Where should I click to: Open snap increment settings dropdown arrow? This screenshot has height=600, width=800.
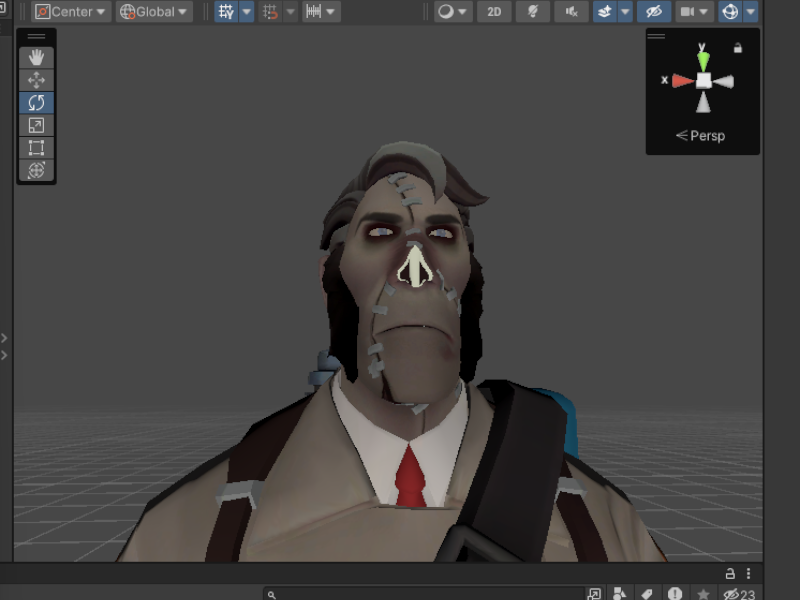click(331, 12)
